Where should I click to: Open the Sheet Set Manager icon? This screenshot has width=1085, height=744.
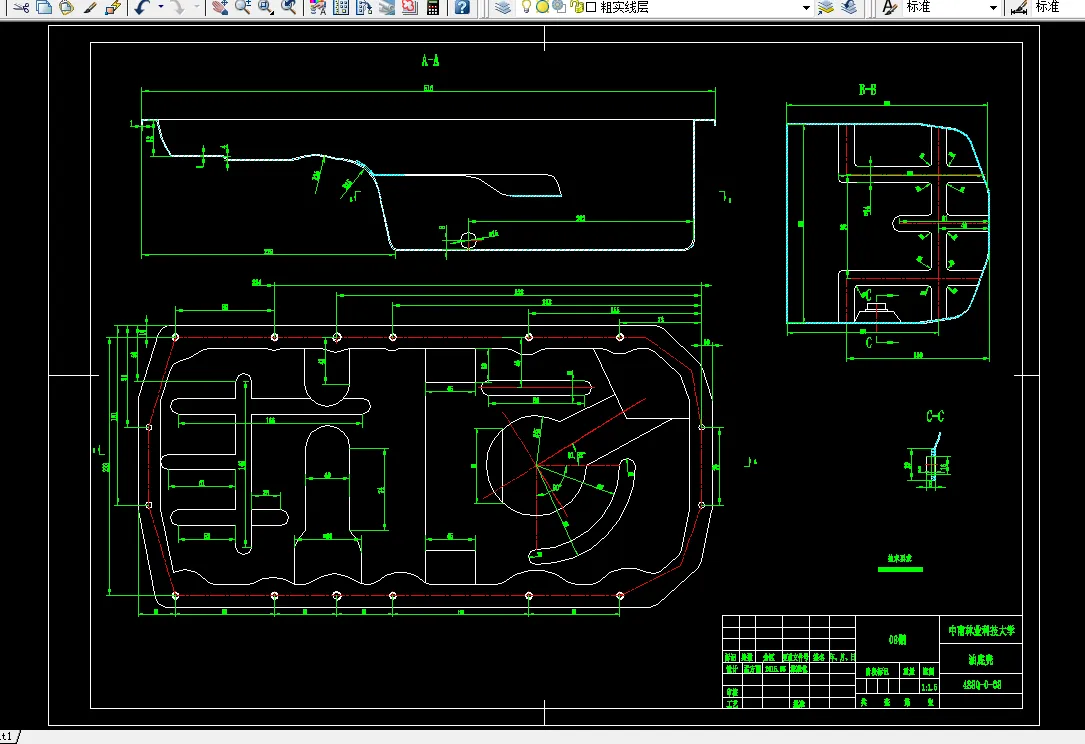pos(387,8)
